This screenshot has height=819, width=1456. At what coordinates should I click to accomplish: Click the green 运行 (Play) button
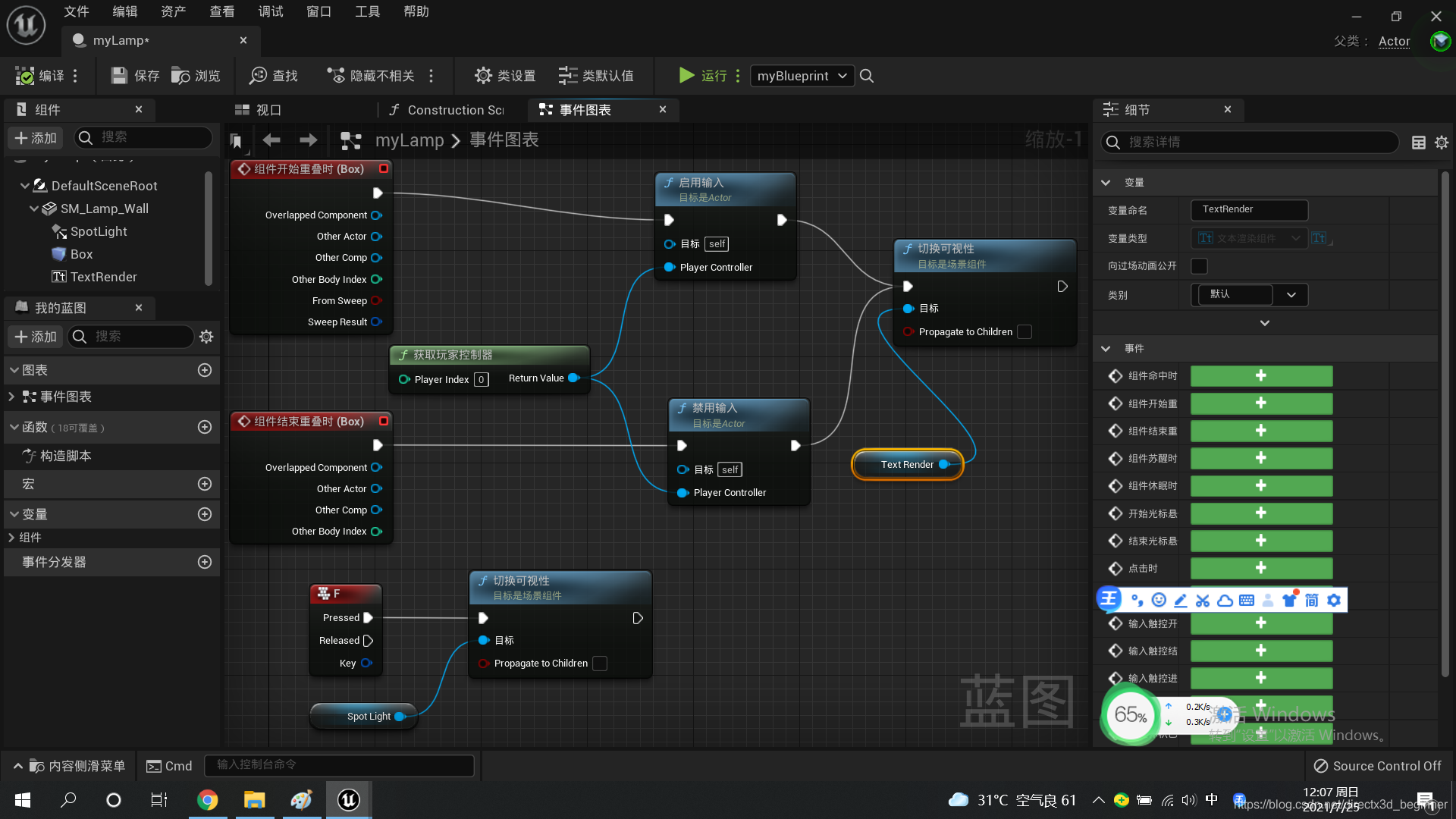pyautogui.click(x=686, y=75)
